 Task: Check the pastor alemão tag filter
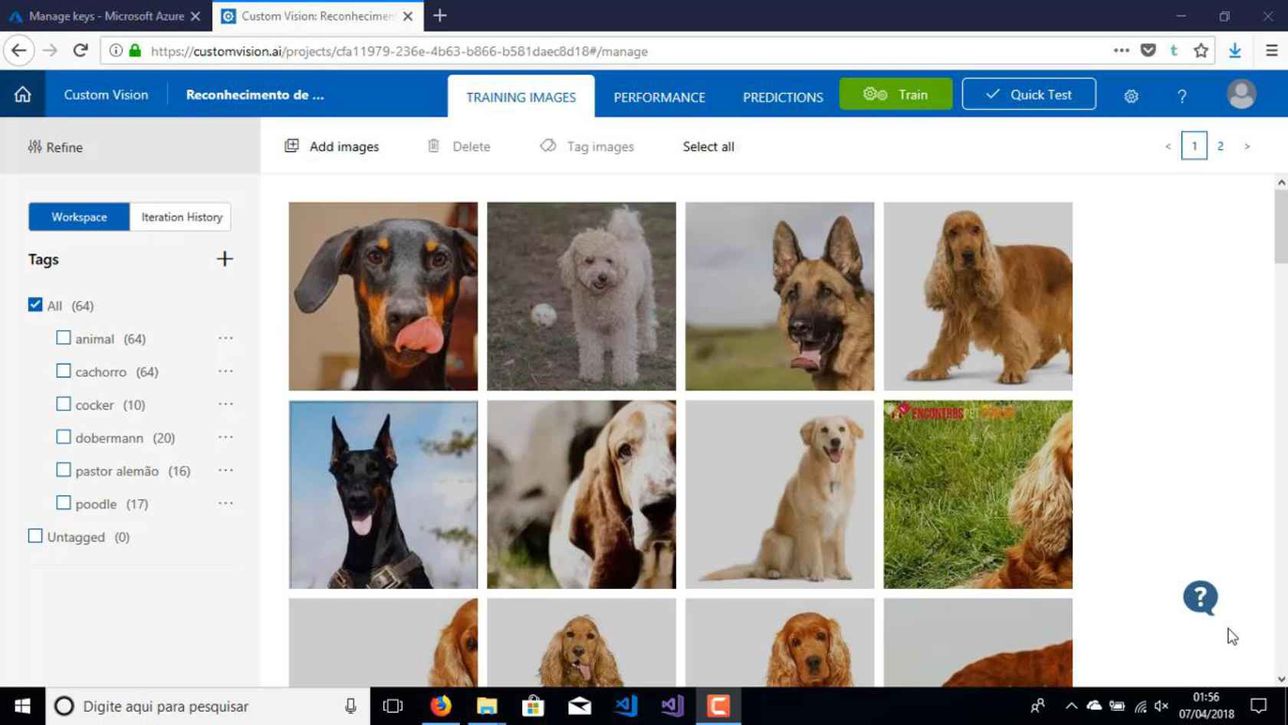(x=64, y=470)
